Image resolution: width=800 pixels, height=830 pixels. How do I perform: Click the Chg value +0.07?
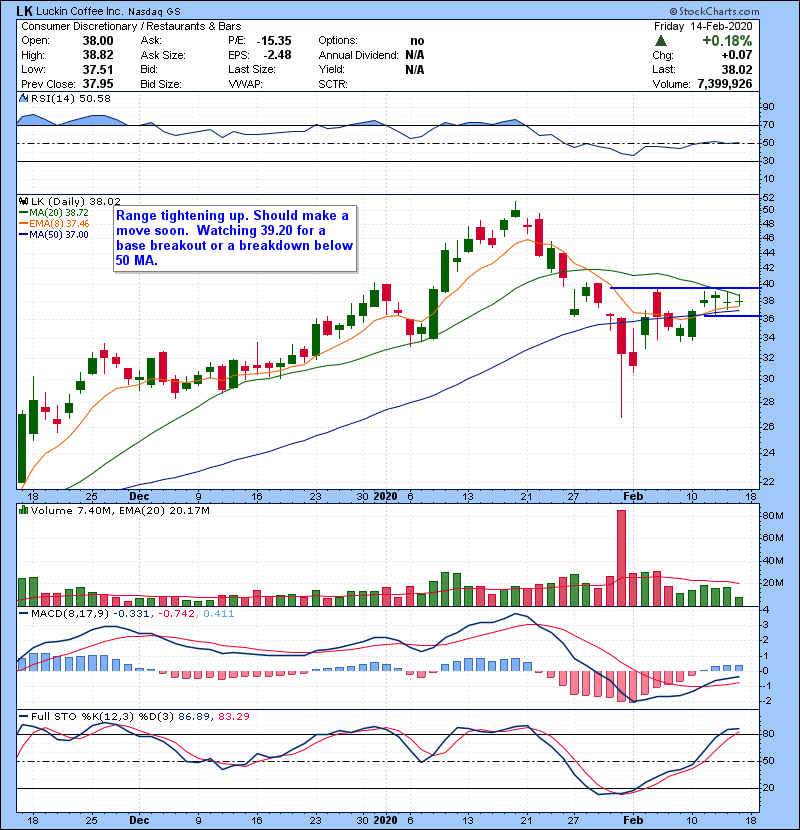[737, 55]
